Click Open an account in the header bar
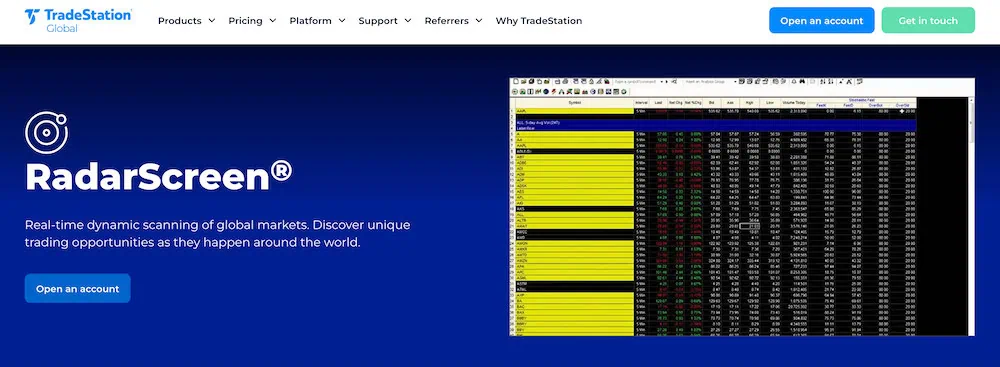Image resolution: width=1000 pixels, height=367 pixels. (821, 20)
